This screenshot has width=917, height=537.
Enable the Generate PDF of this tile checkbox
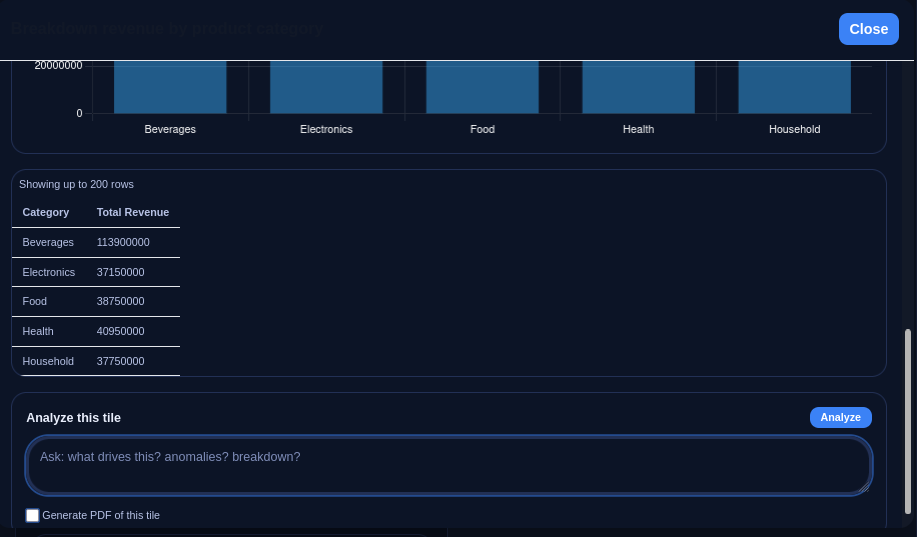click(x=33, y=516)
